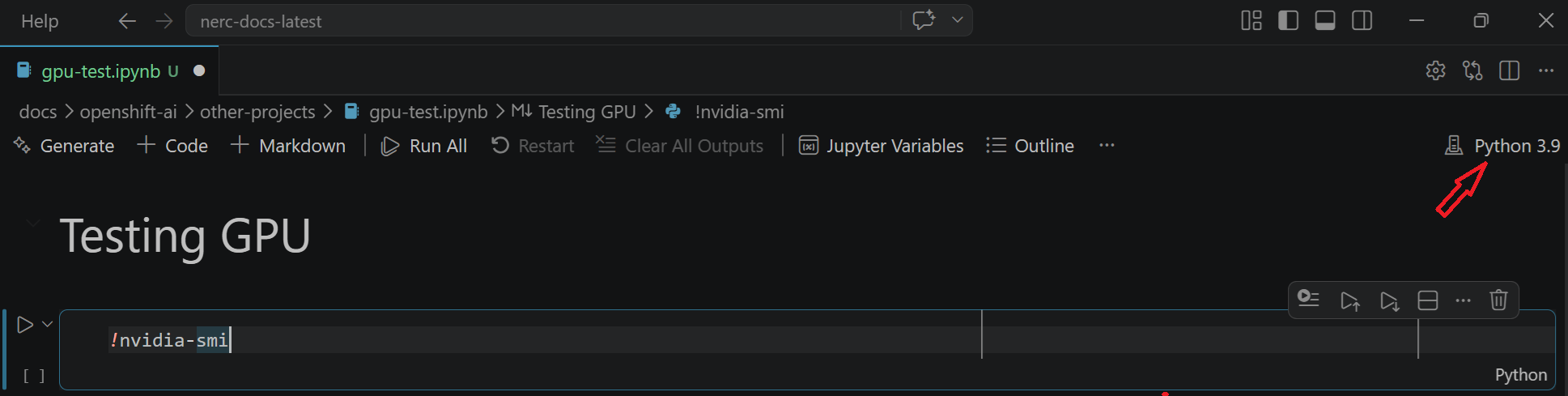Select the Python 3.9 kernel picker
Screen dimensions: 1568x396
coord(1503,146)
